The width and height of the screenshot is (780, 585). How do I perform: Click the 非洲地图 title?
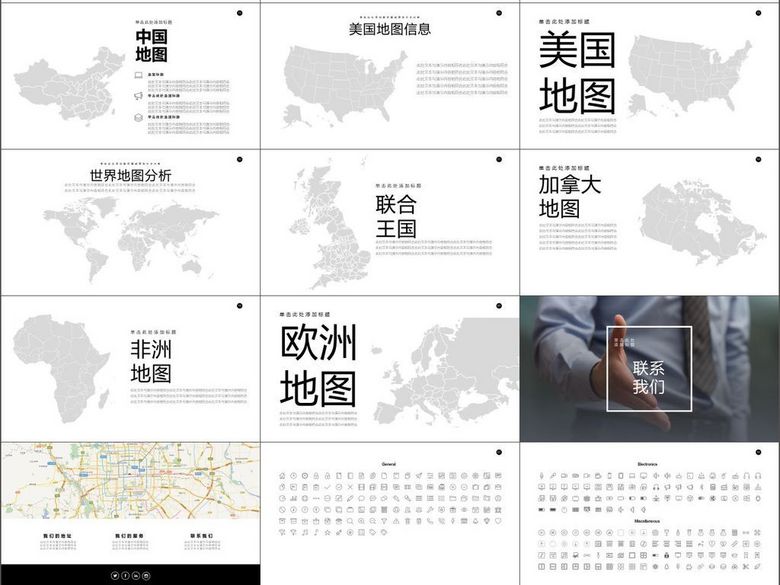(x=151, y=361)
